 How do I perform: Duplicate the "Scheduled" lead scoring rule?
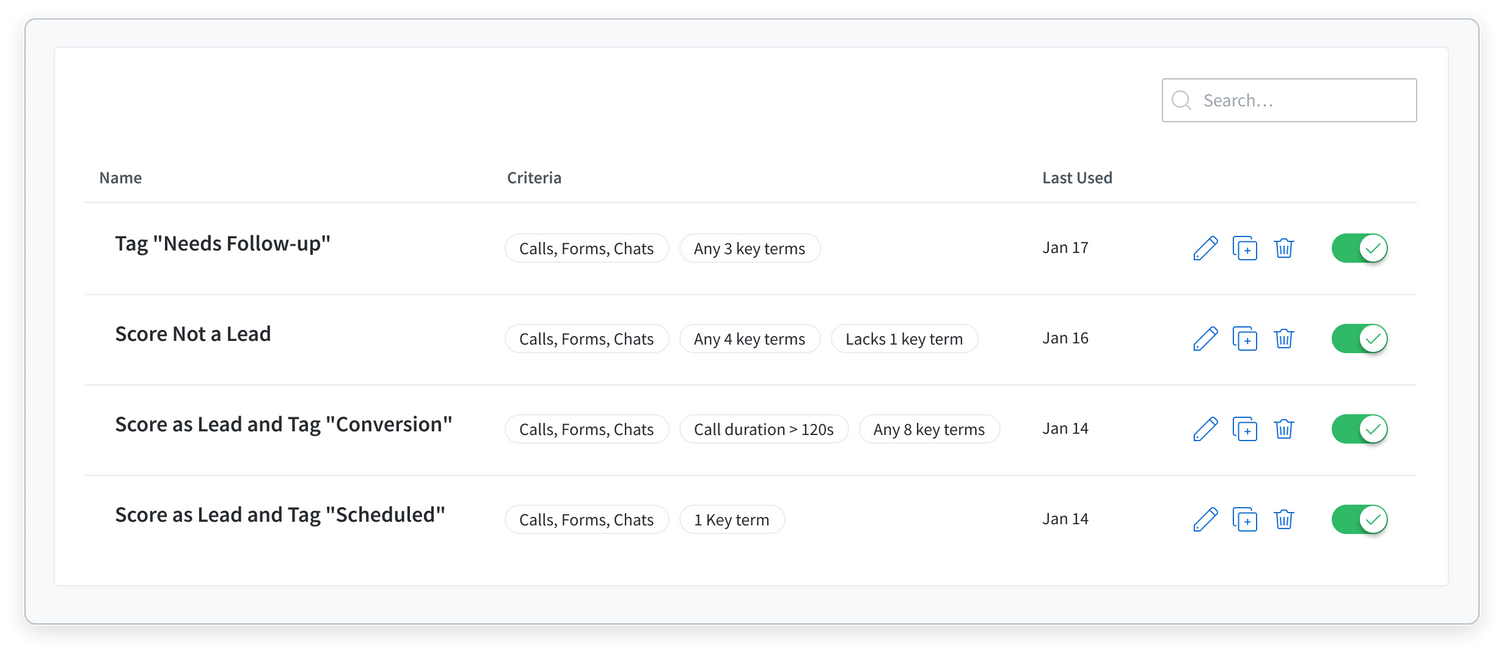click(1244, 520)
